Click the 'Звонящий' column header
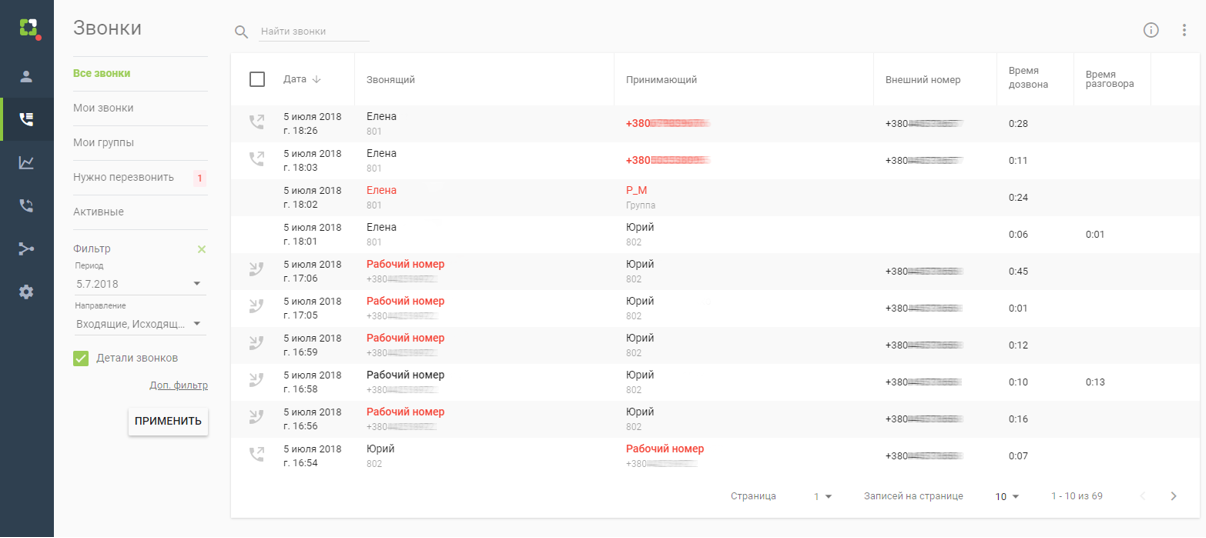The image size is (1206, 538). point(391,79)
